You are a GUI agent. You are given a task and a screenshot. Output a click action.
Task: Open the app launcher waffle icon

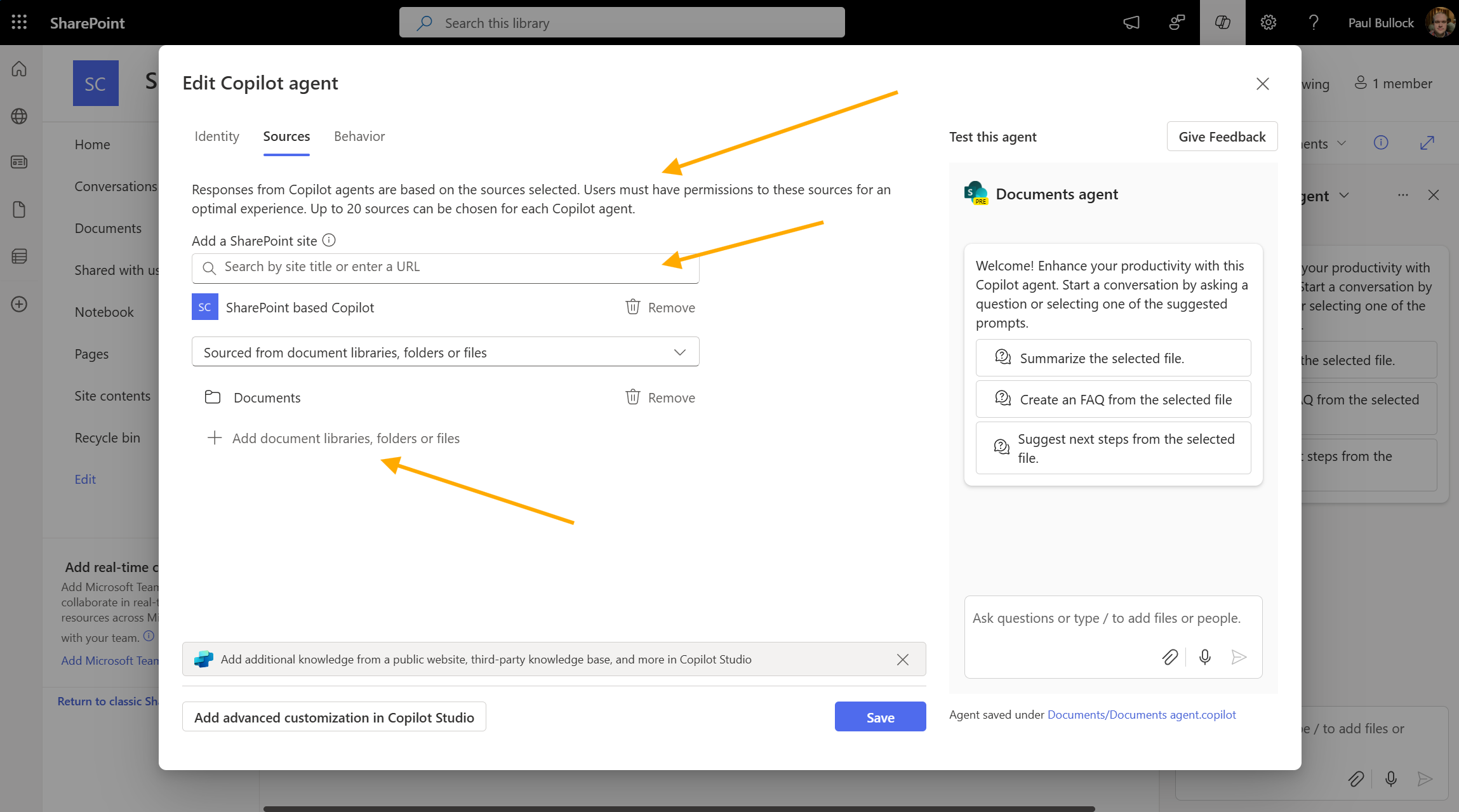click(18, 22)
